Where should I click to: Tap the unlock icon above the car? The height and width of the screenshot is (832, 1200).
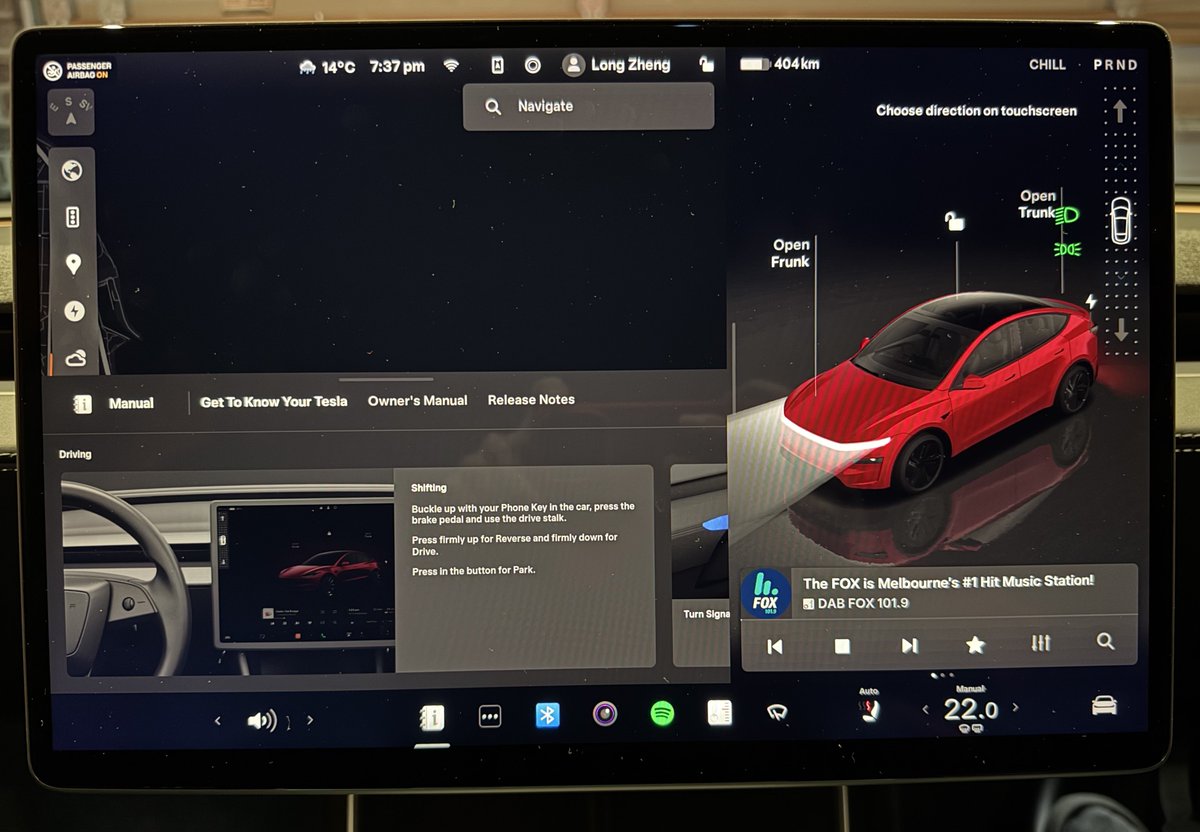pos(955,222)
